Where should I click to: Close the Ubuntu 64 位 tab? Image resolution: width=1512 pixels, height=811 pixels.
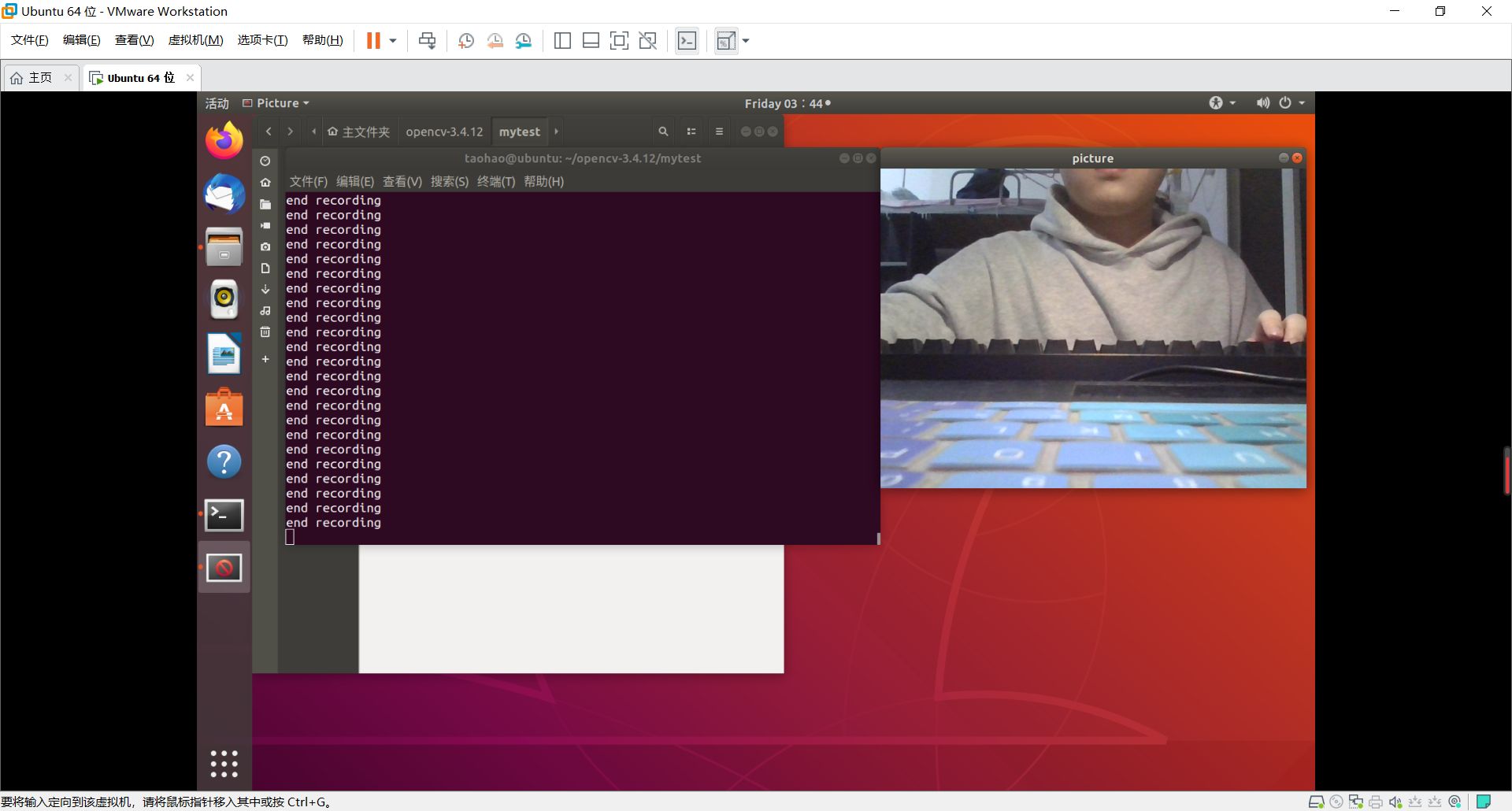(x=190, y=77)
